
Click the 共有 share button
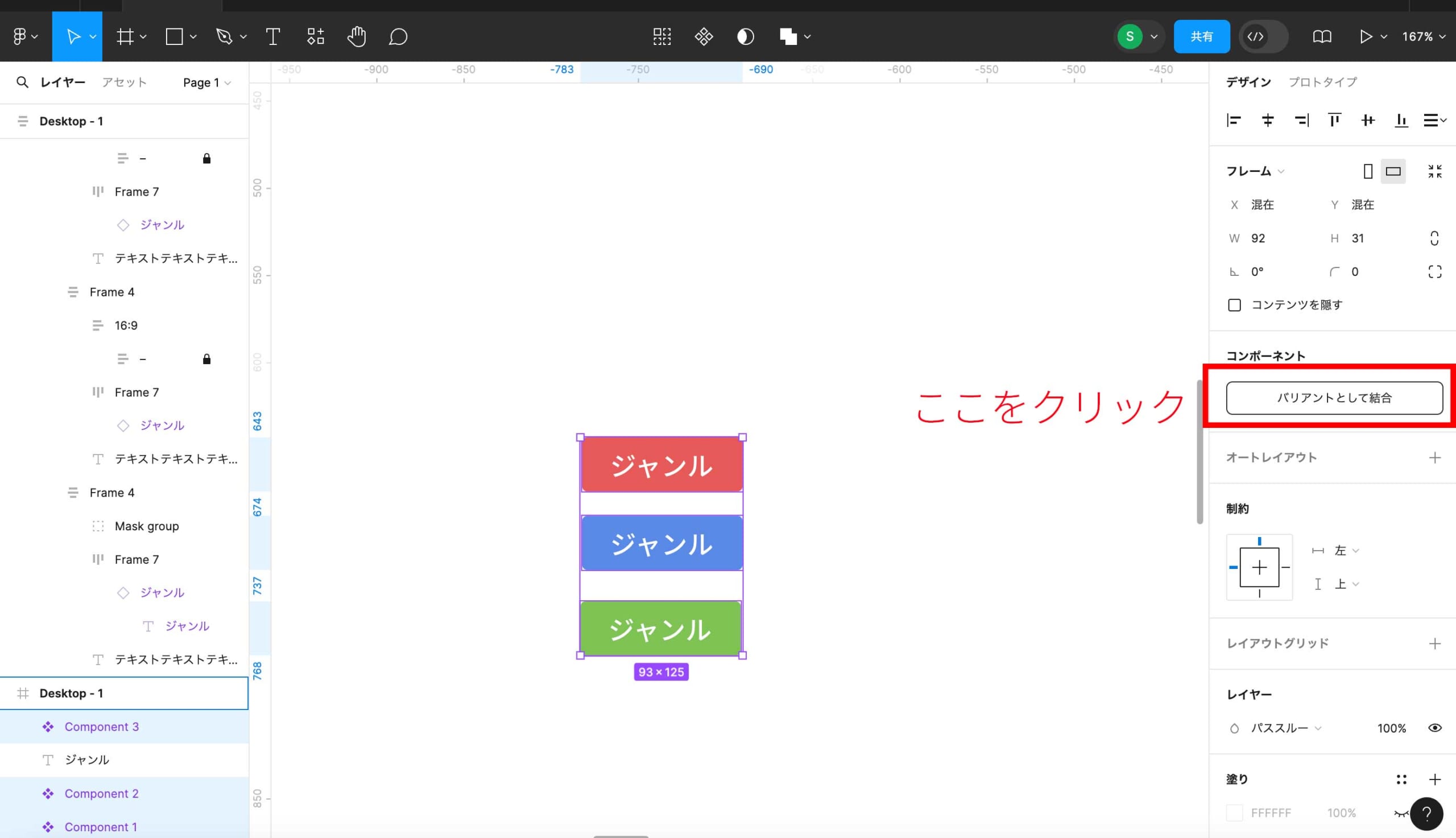point(1201,37)
